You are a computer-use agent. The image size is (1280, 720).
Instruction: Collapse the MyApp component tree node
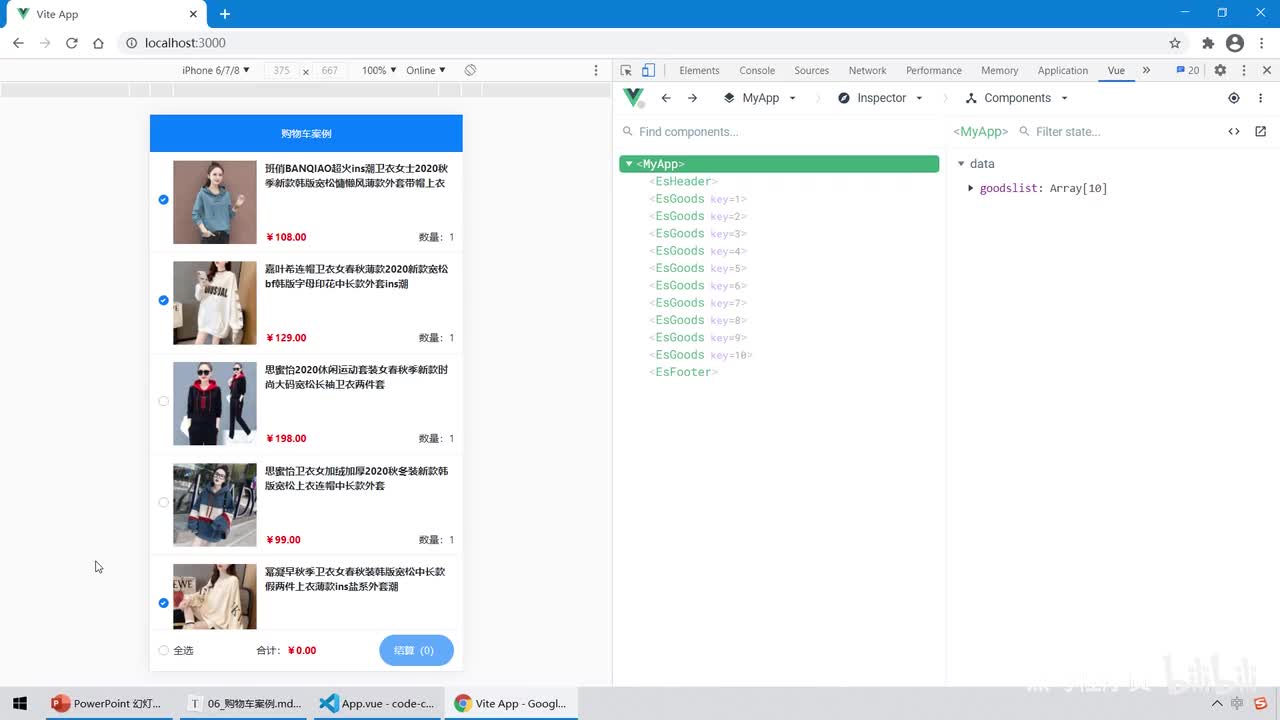point(628,164)
